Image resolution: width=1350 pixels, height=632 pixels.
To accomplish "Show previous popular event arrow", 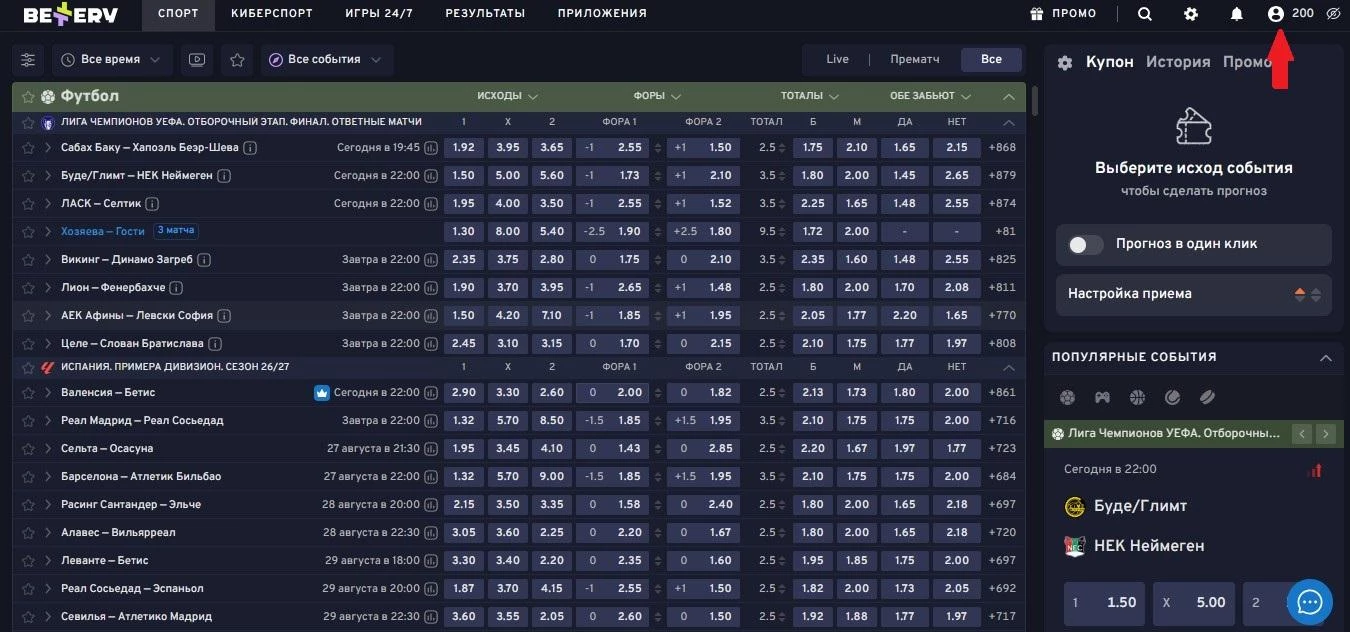I will (x=1301, y=434).
